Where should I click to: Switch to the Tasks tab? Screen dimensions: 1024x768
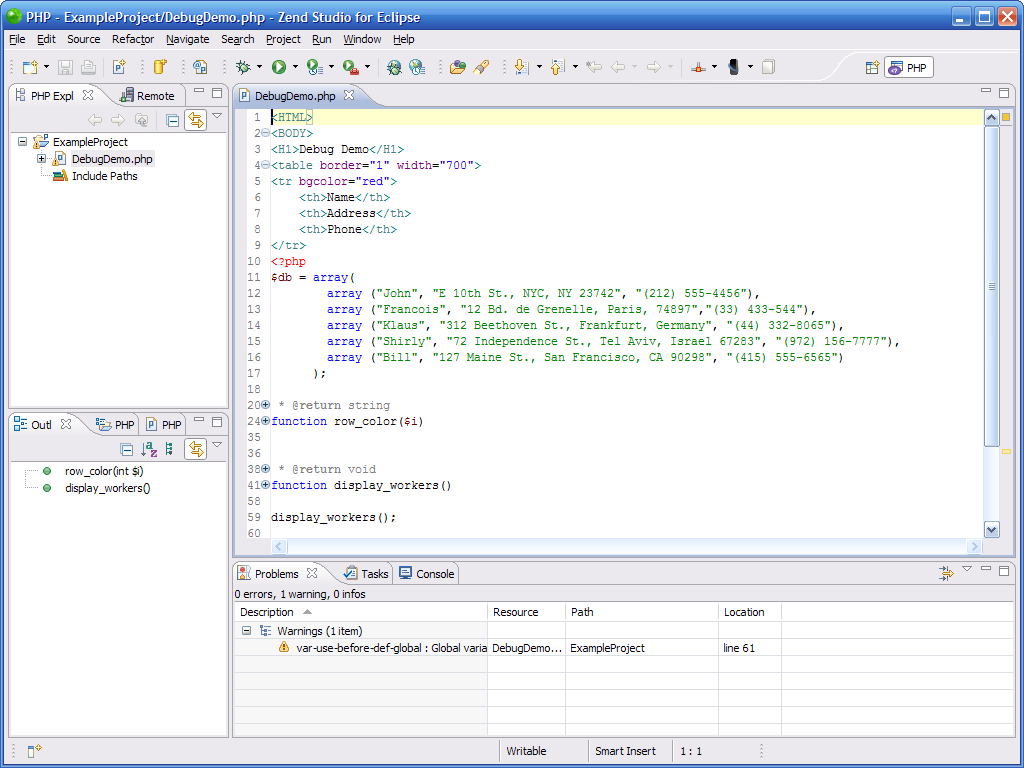(x=366, y=574)
